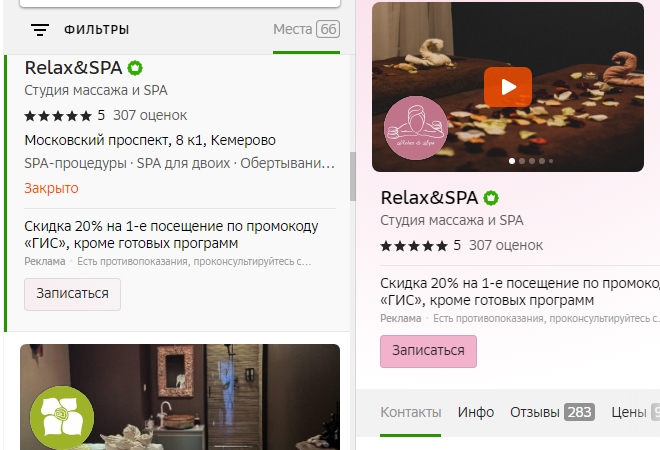
Task: Click the pink Relax&SPA logo on the photo
Action: coord(416,128)
